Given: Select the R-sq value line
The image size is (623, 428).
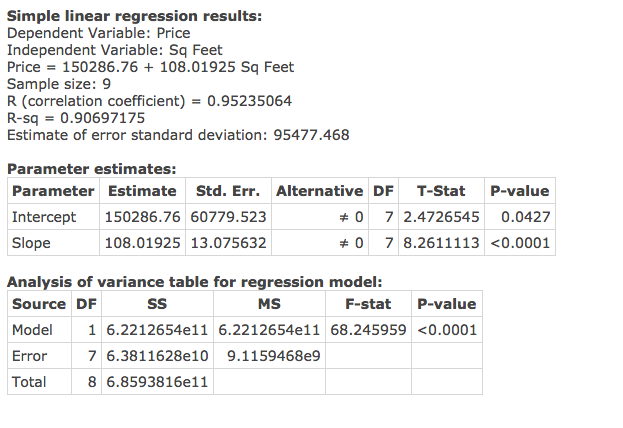Looking at the screenshot, I should tap(76, 118).
